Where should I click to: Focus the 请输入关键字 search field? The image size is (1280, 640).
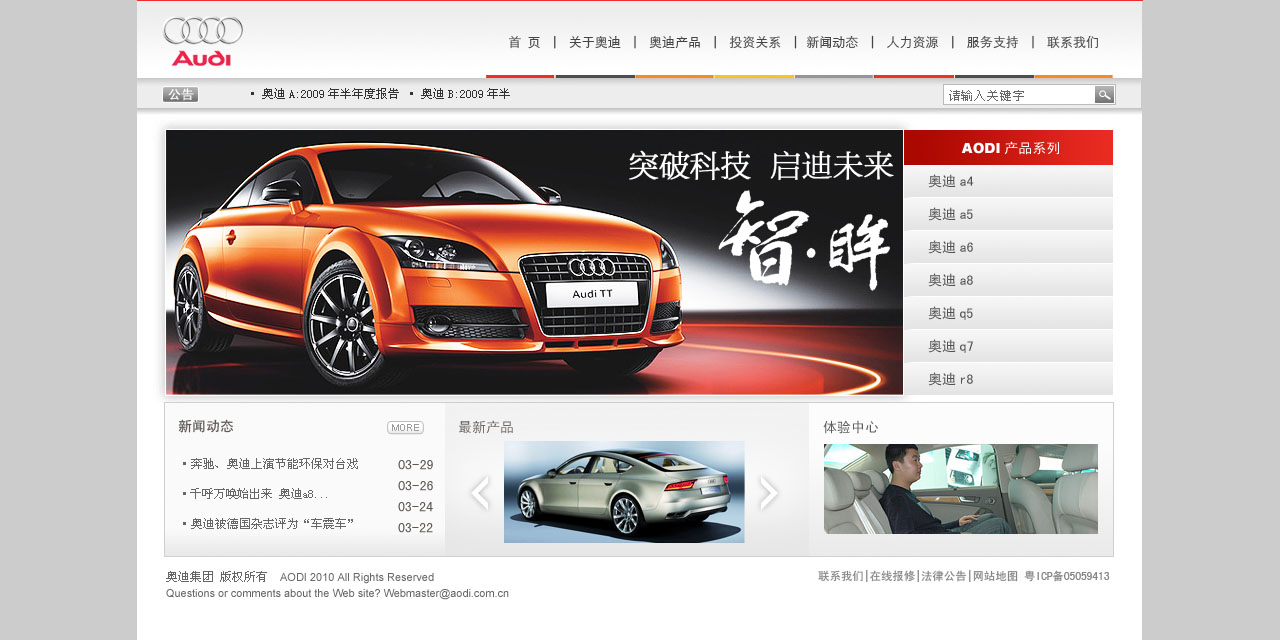point(1019,95)
